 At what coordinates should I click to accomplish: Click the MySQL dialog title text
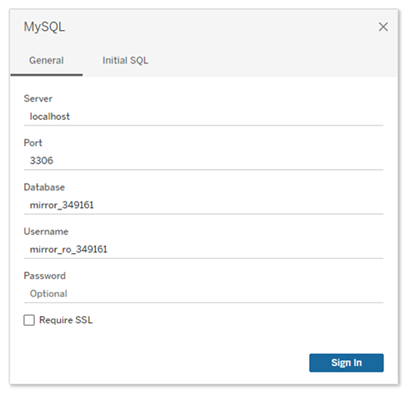44,27
